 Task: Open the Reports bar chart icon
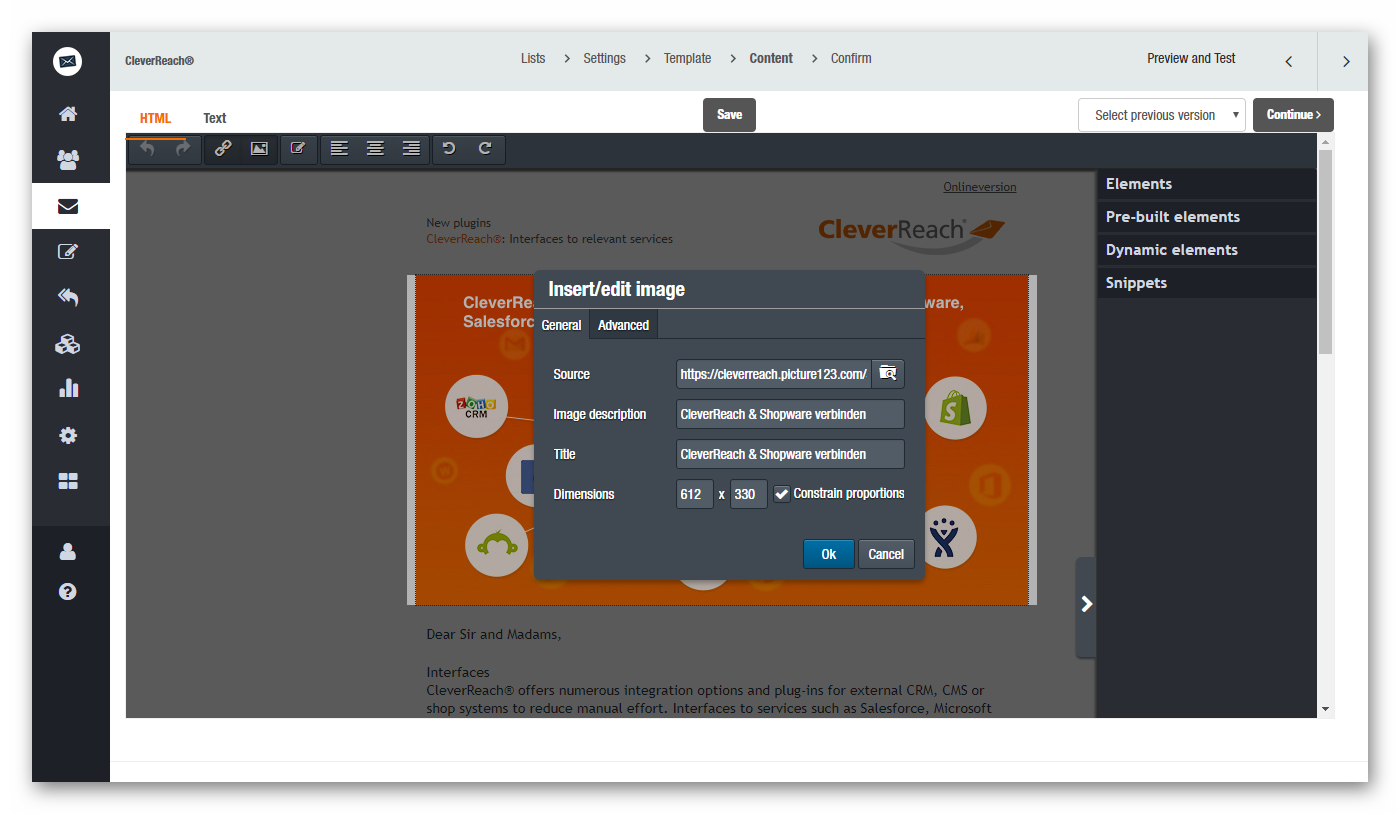coord(68,388)
